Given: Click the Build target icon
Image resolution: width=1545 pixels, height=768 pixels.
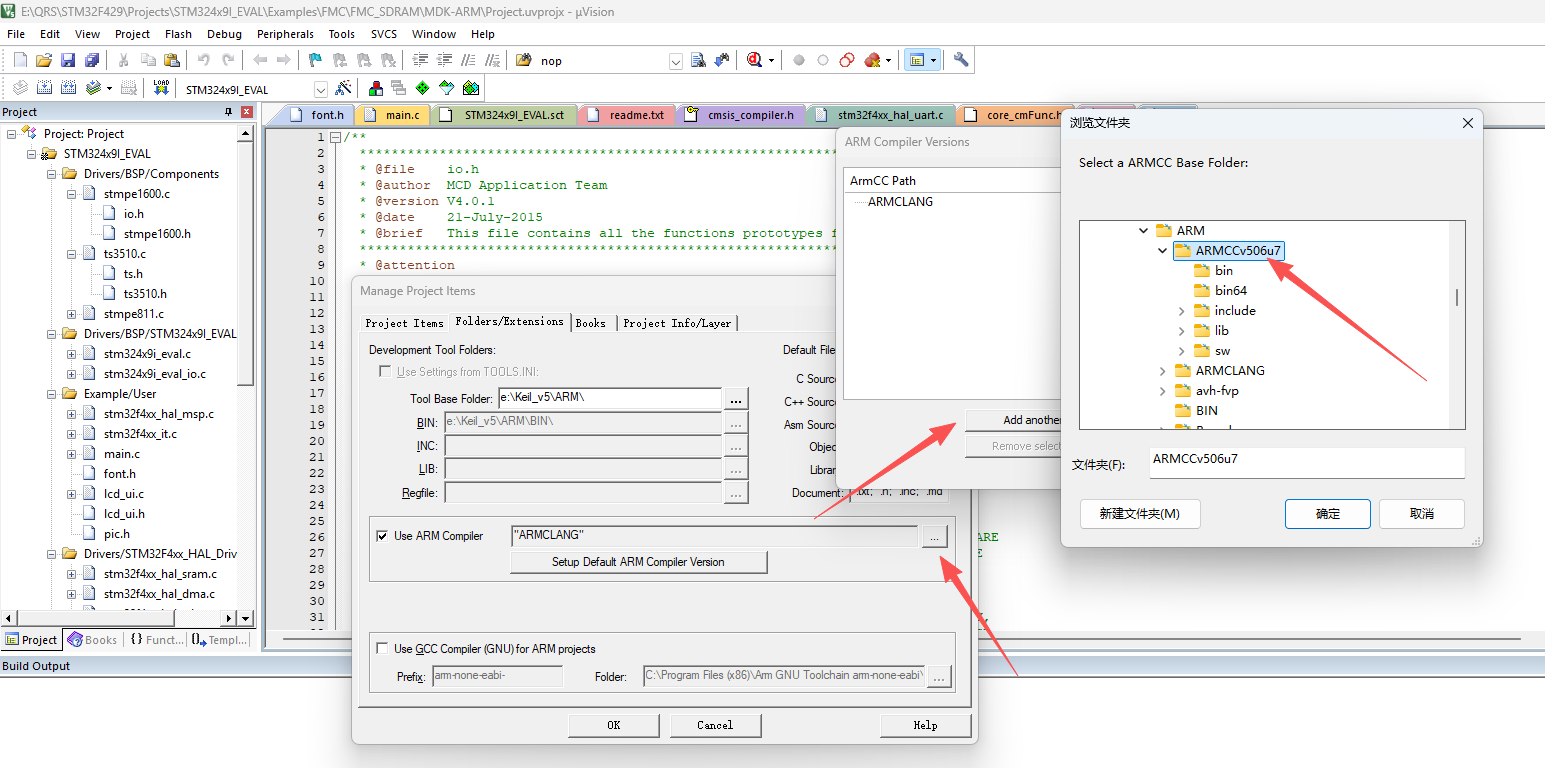Looking at the screenshot, I should click(44, 88).
